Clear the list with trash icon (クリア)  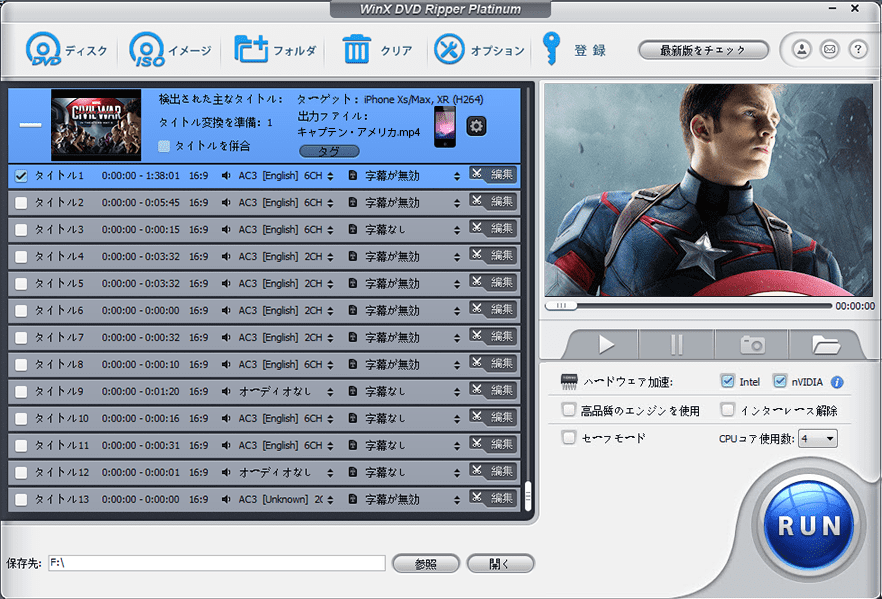[357, 49]
